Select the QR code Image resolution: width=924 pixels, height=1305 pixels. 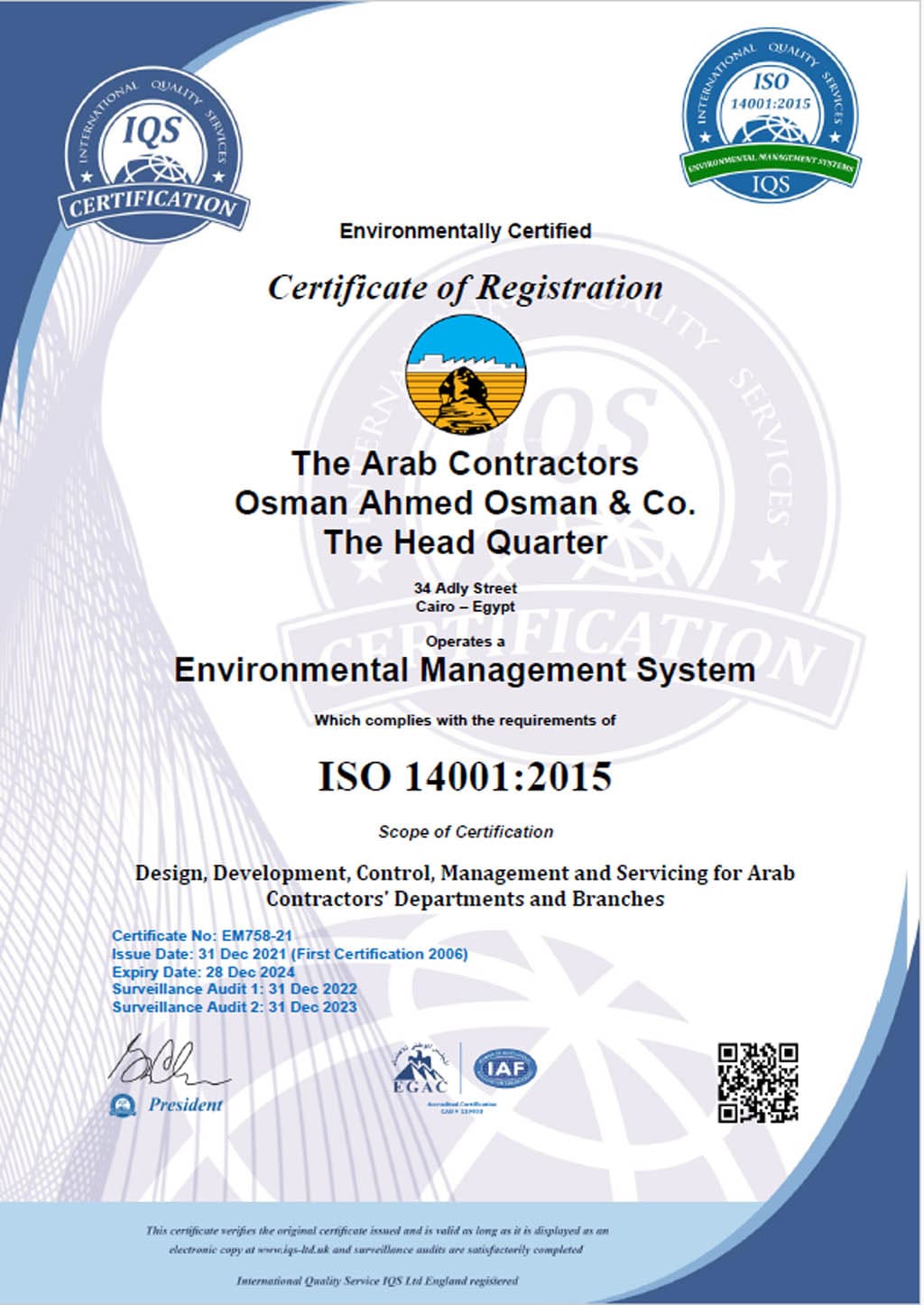pyautogui.click(x=758, y=1082)
